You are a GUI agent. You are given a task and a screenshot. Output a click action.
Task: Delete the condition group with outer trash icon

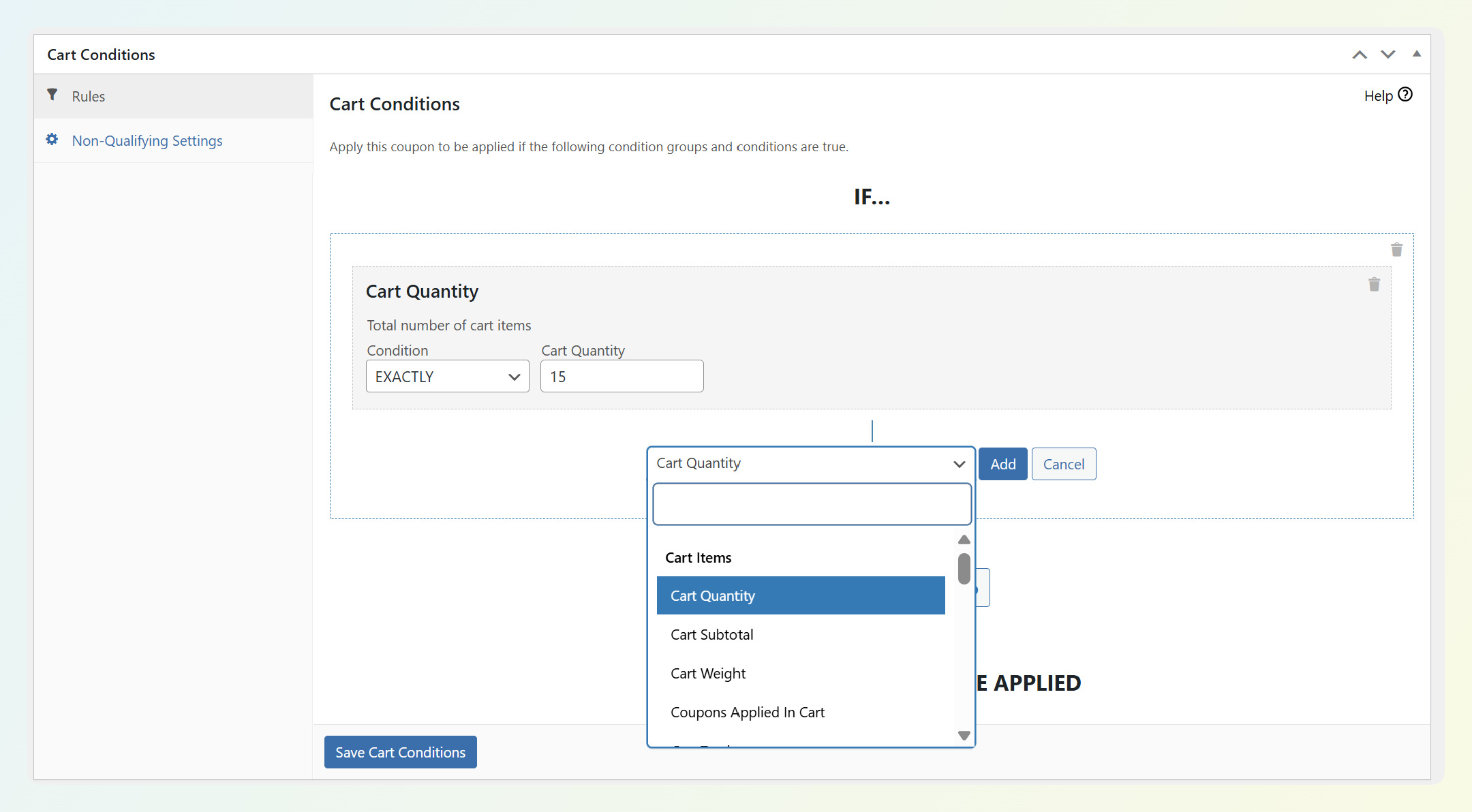1396,250
